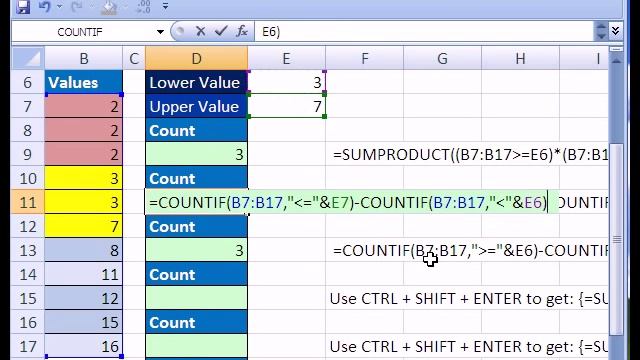640x360 pixels.
Task: Click empty green cell D15
Action: click(196, 298)
